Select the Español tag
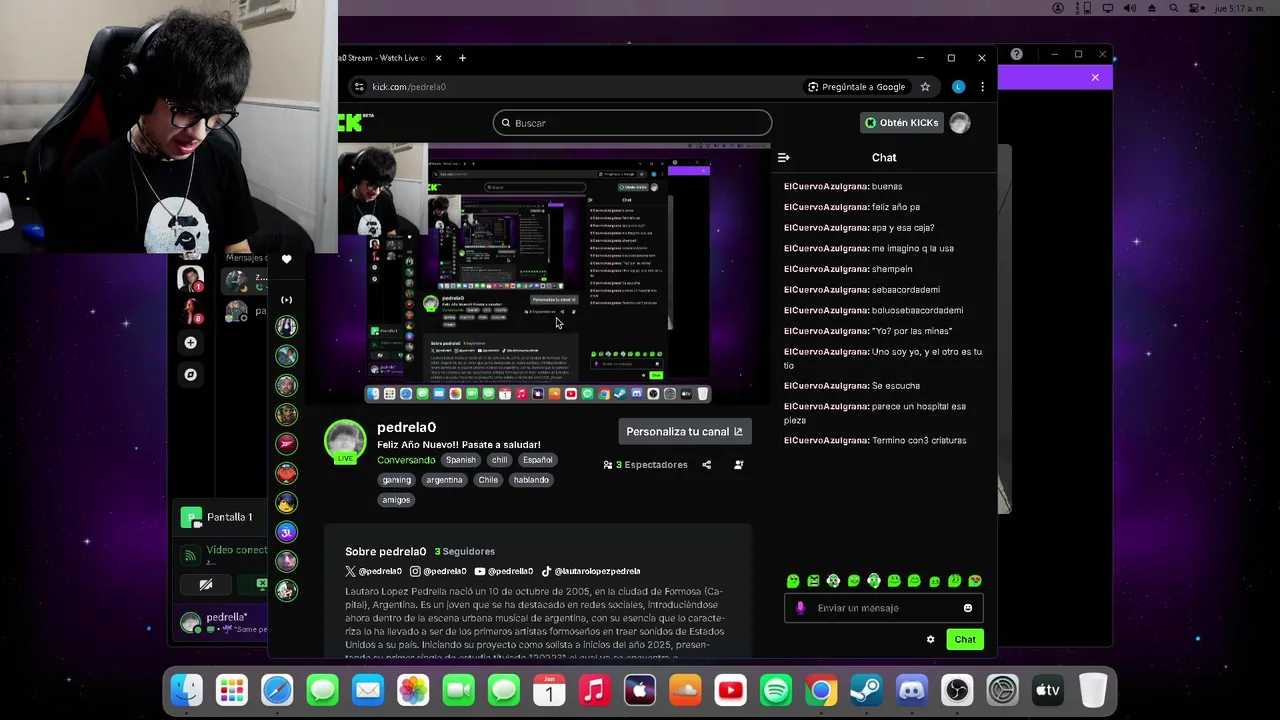The image size is (1280, 720). coord(537,460)
